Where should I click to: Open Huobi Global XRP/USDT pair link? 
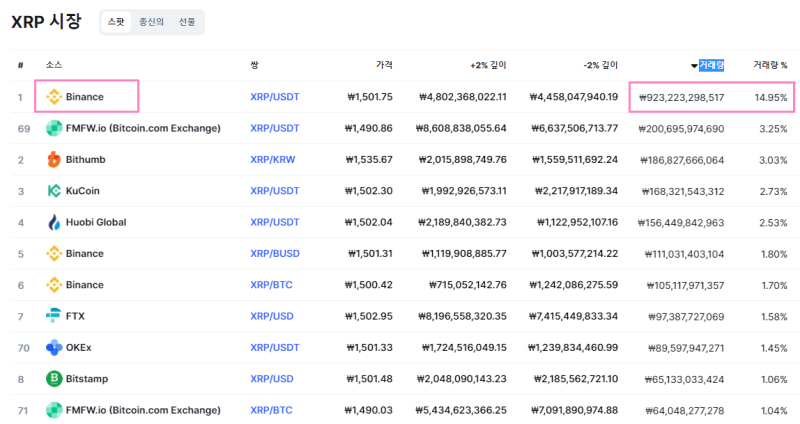point(274,222)
